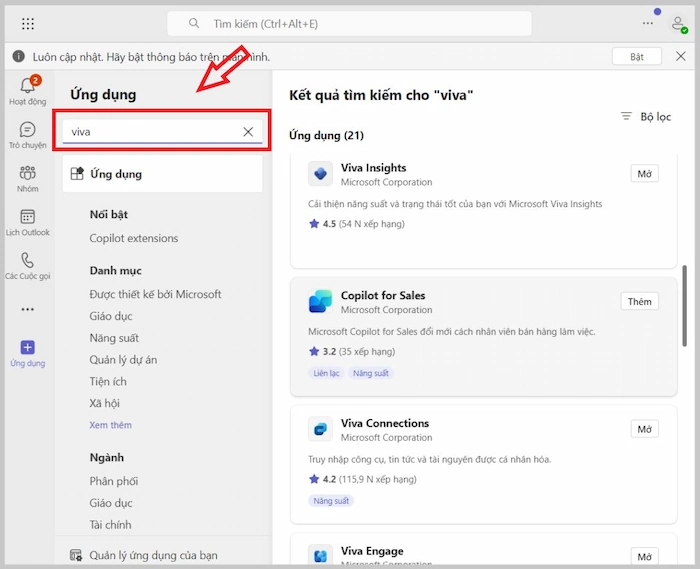The image size is (700, 569).
Task: Click the Viva Connections app icon
Action: coord(320,429)
